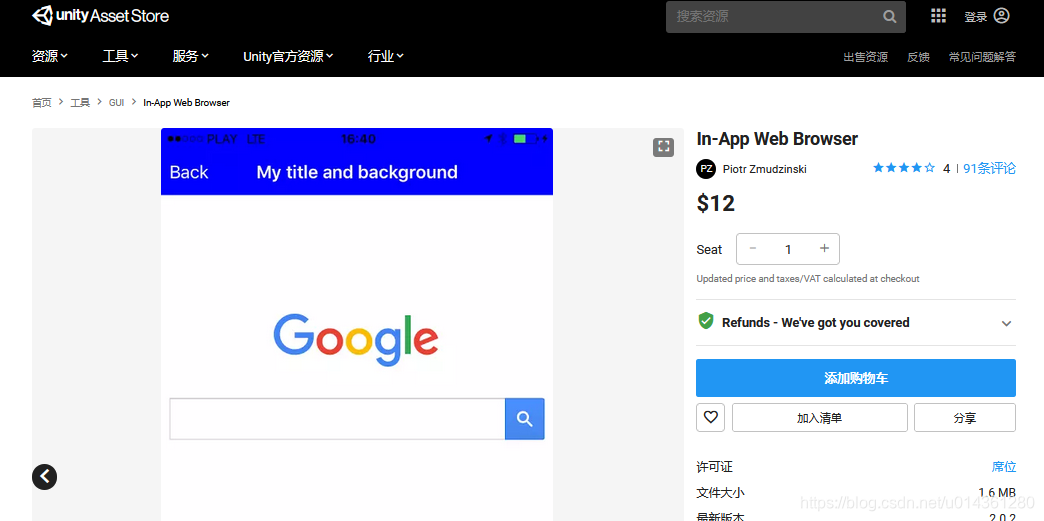Click 分享 button

pyautogui.click(x=965, y=418)
